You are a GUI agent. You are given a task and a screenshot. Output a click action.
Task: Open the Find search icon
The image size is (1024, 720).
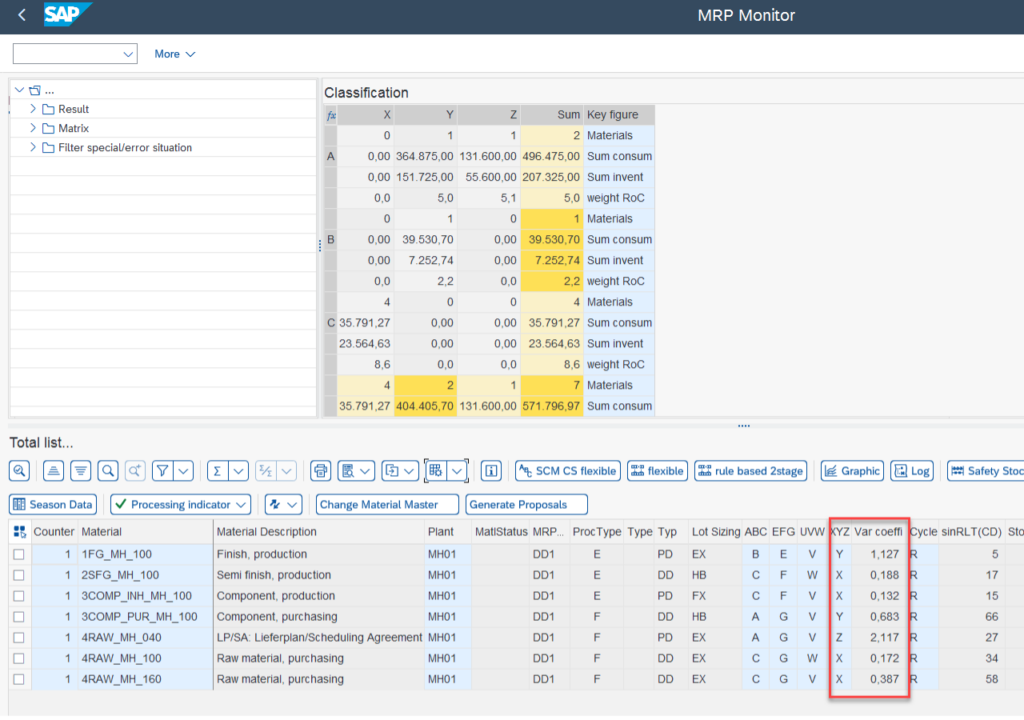click(x=108, y=470)
